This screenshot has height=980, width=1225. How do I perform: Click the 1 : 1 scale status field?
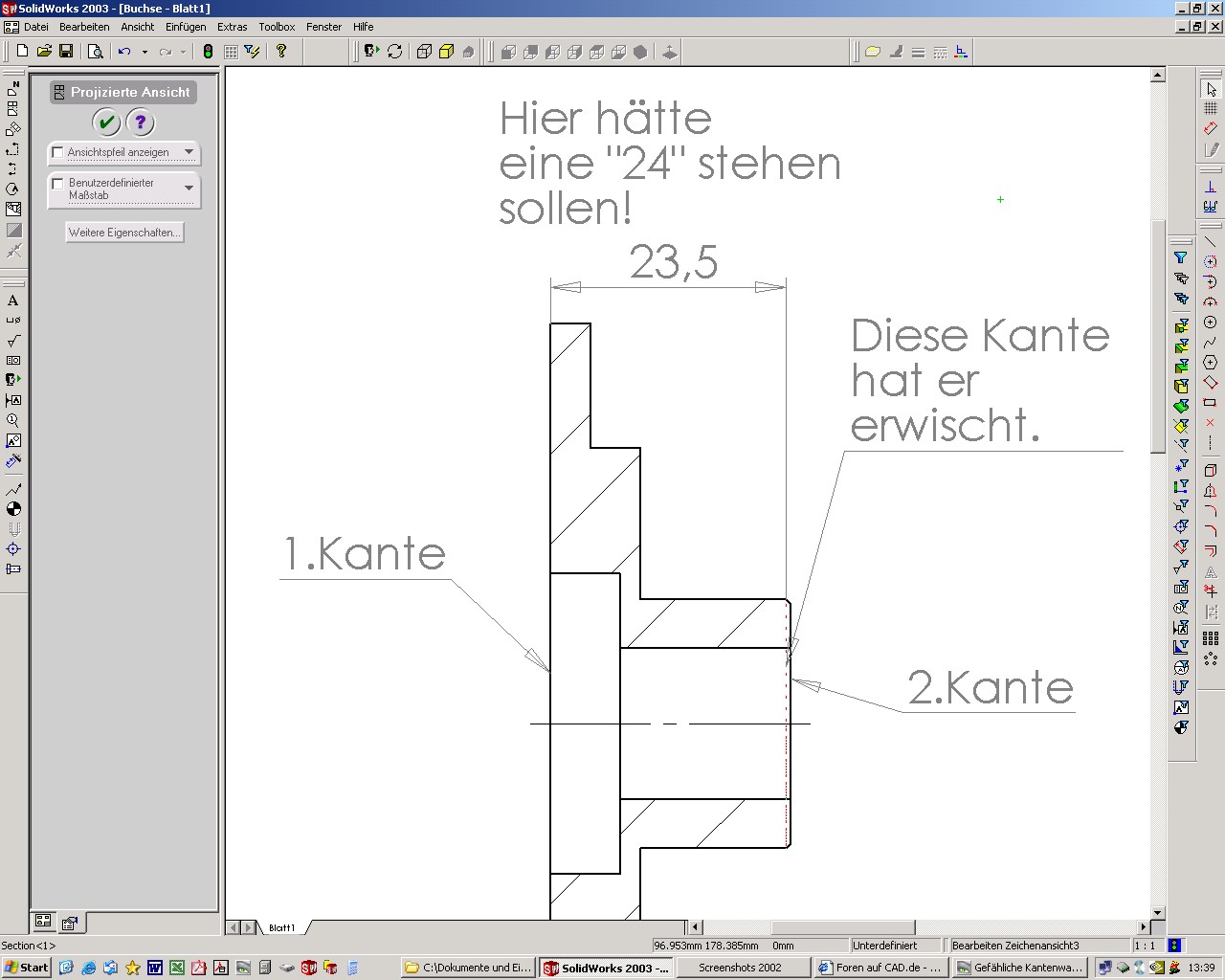click(1145, 946)
